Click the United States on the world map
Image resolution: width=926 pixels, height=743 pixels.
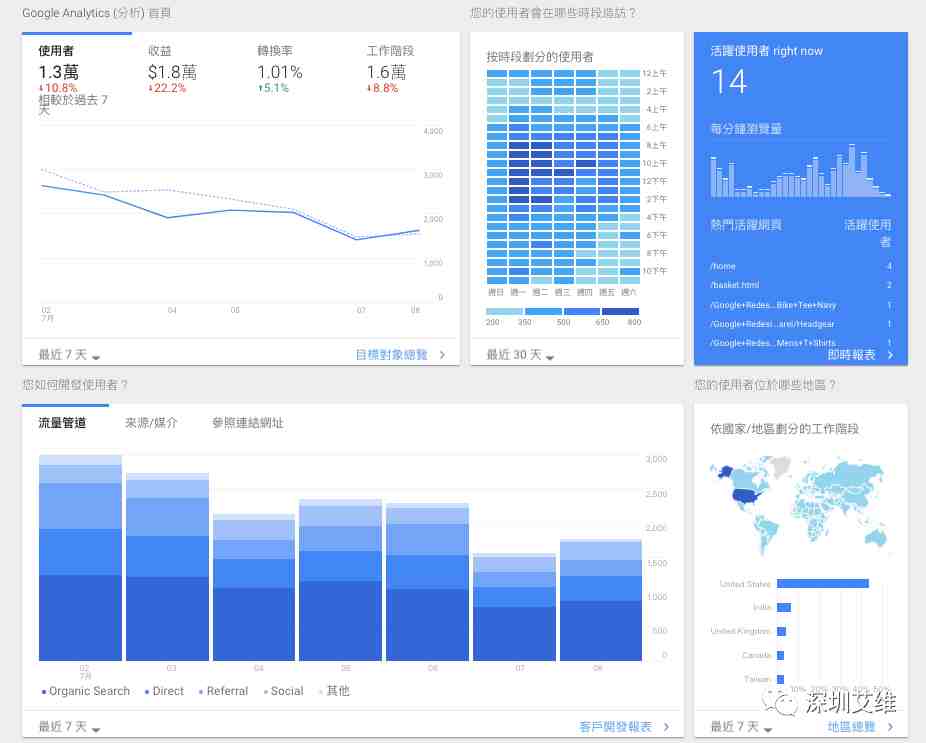point(748,498)
